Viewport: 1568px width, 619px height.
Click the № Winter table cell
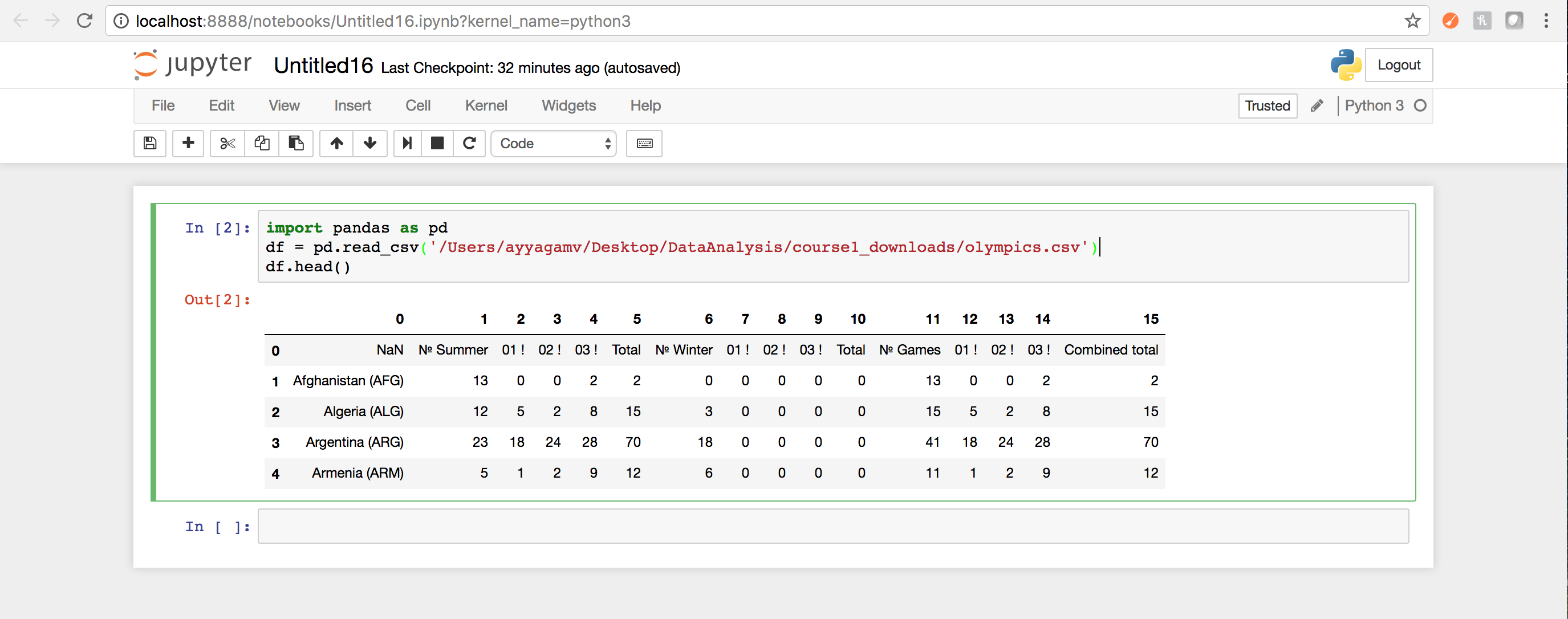click(x=684, y=350)
